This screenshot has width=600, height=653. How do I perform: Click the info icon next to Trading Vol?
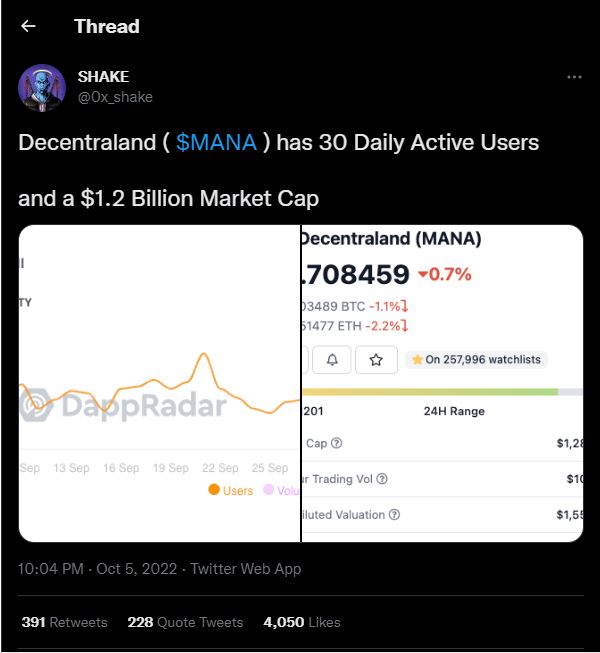(x=382, y=479)
